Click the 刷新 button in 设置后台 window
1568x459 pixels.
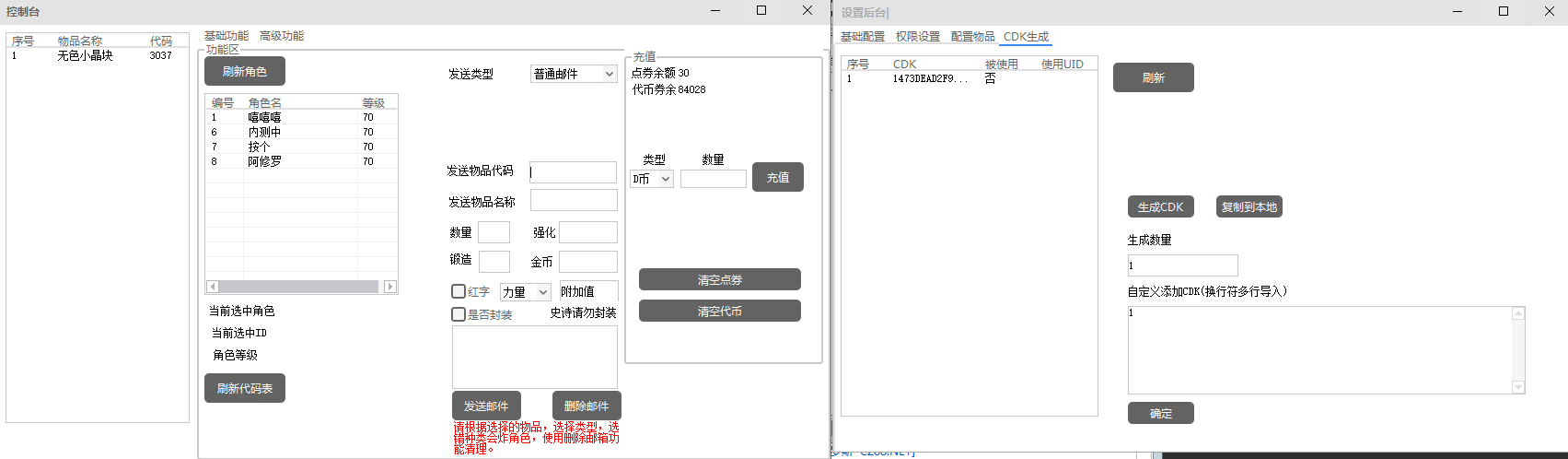[1154, 77]
